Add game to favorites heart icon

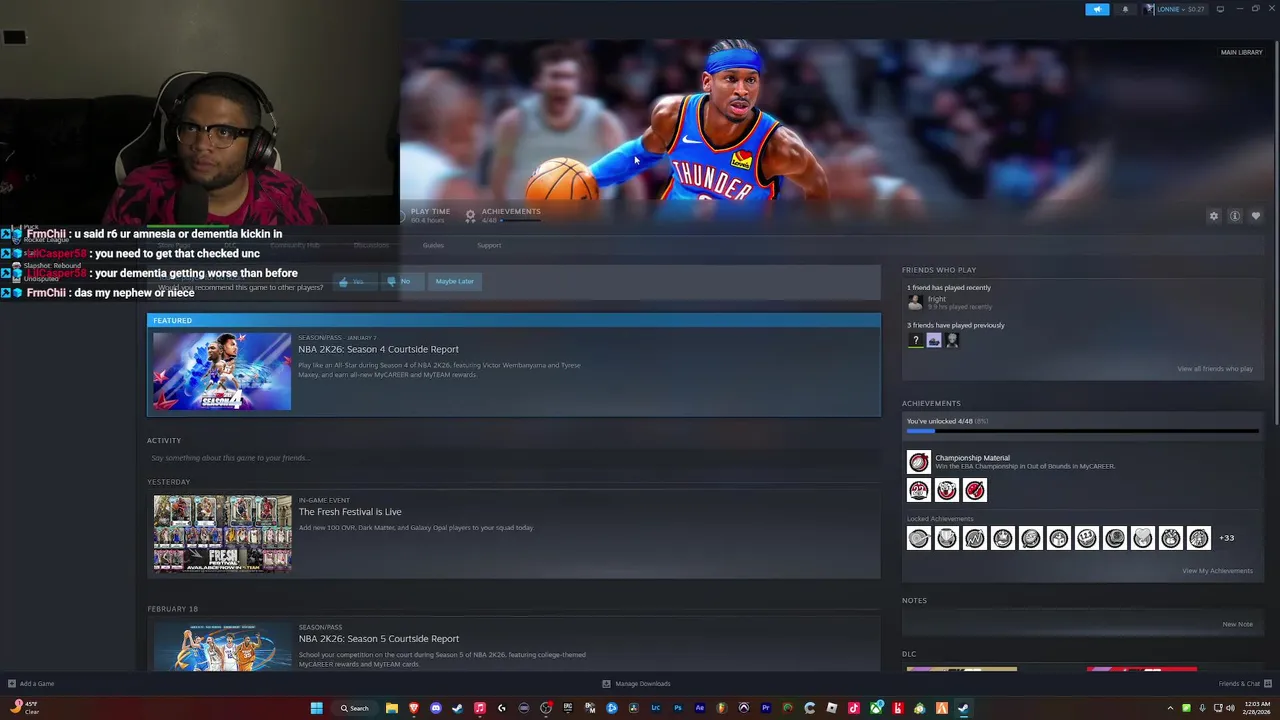(x=1256, y=216)
